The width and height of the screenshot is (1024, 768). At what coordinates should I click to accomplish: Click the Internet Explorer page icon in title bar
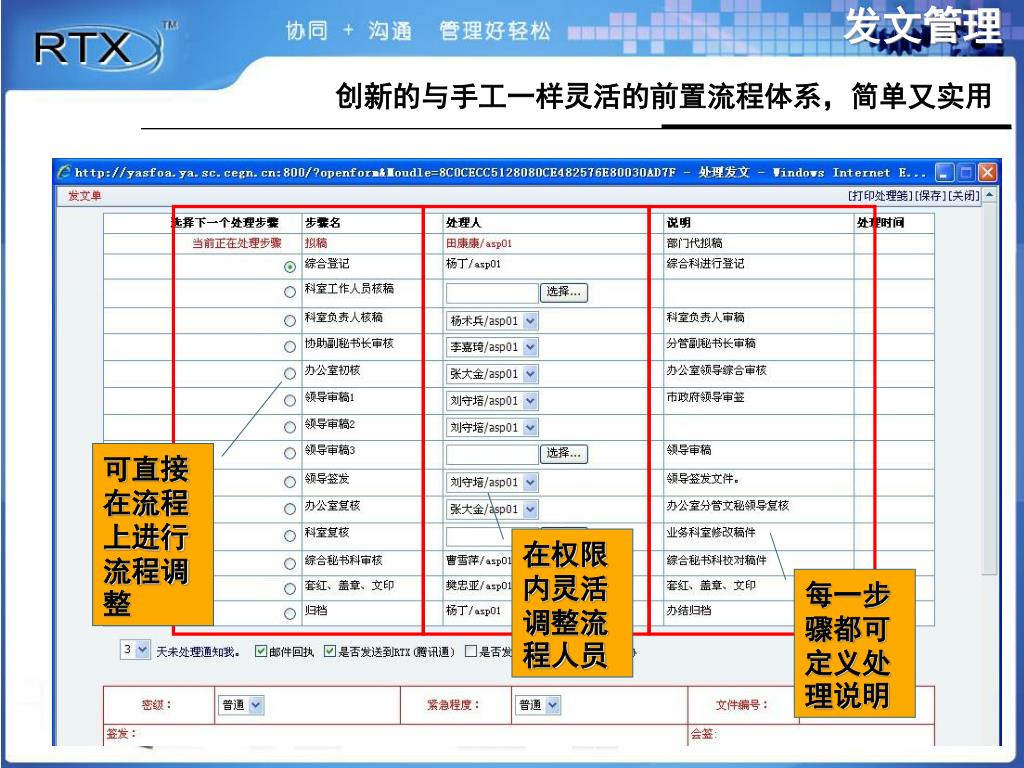coord(64,172)
